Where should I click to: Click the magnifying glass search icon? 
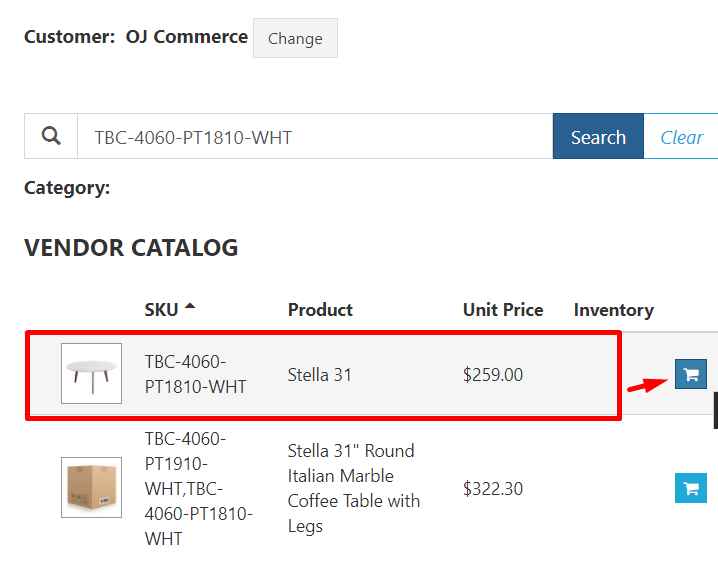click(x=51, y=136)
